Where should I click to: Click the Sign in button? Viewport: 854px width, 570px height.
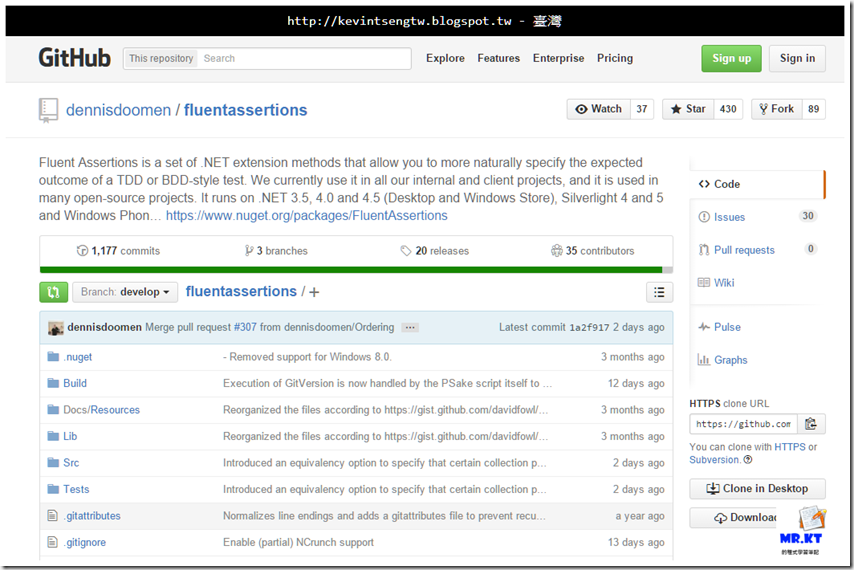coord(797,58)
